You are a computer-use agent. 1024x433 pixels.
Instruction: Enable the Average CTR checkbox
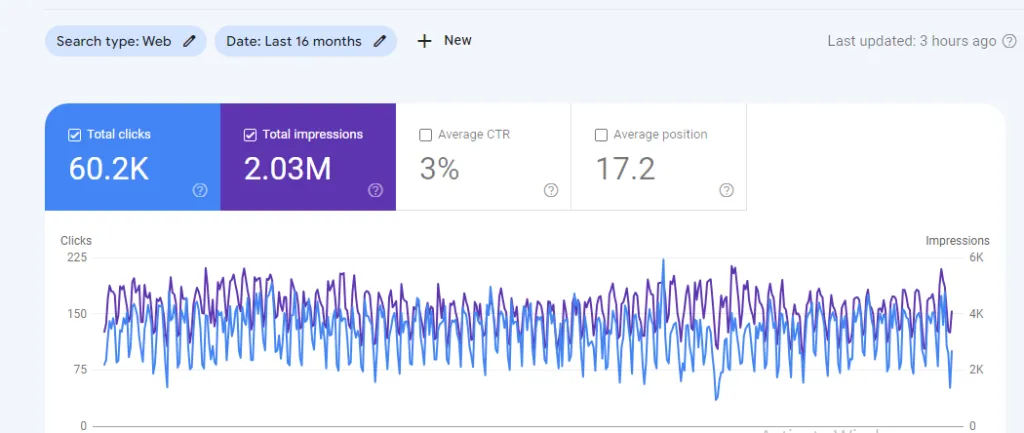[425, 135]
